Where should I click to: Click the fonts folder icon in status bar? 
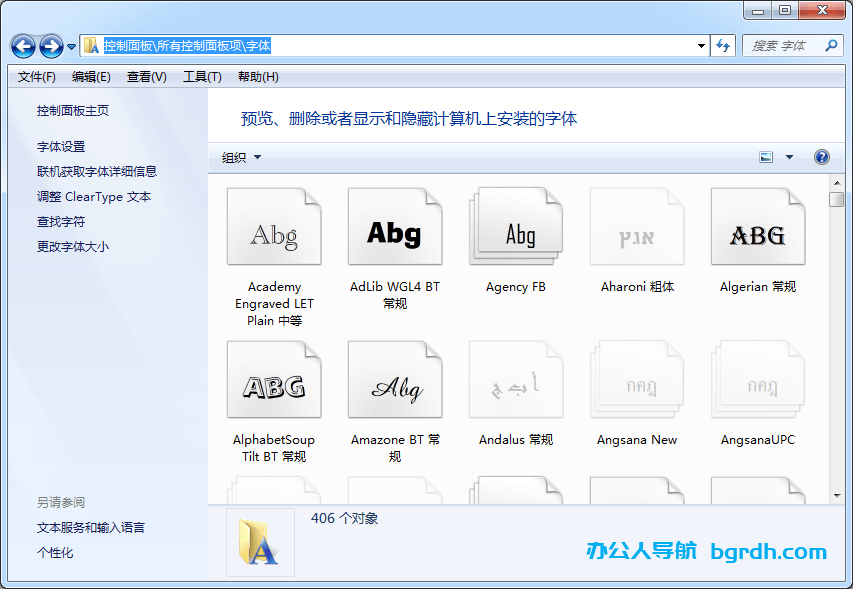[x=259, y=542]
